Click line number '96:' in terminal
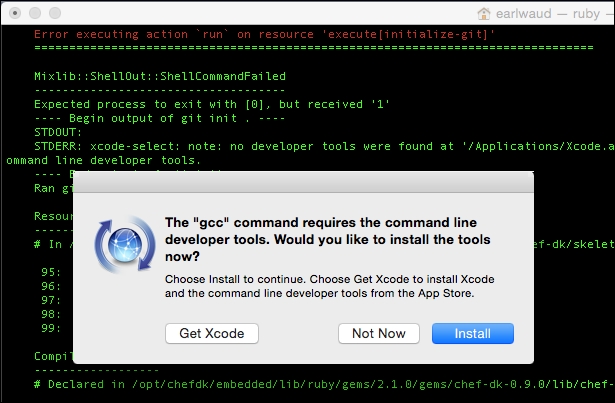The width and height of the screenshot is (615, 403). coord(51,286)
